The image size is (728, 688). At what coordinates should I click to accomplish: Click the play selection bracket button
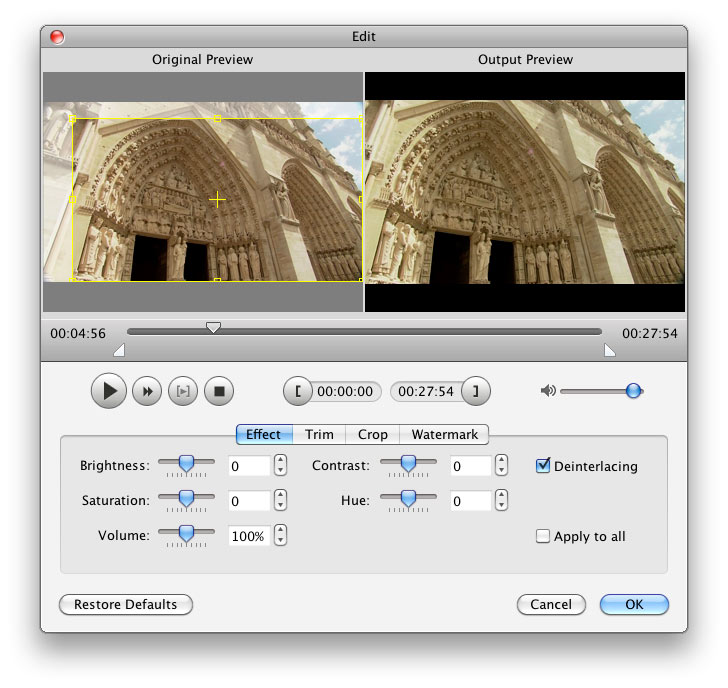[183, 391]
